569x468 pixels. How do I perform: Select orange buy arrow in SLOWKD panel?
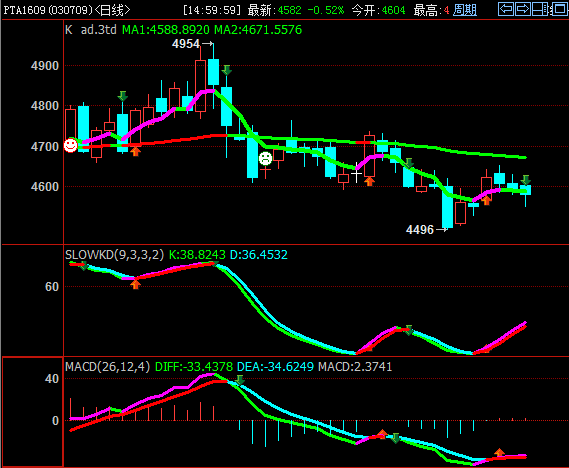click(135, 284)
